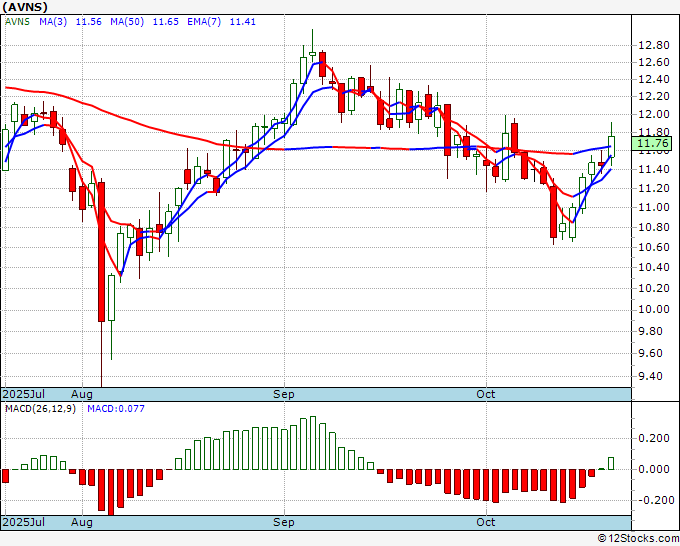Click the "10.80" price axis label
Image resolution: width=680 pixels, height=546 pixels.
(x=654, y=227)
